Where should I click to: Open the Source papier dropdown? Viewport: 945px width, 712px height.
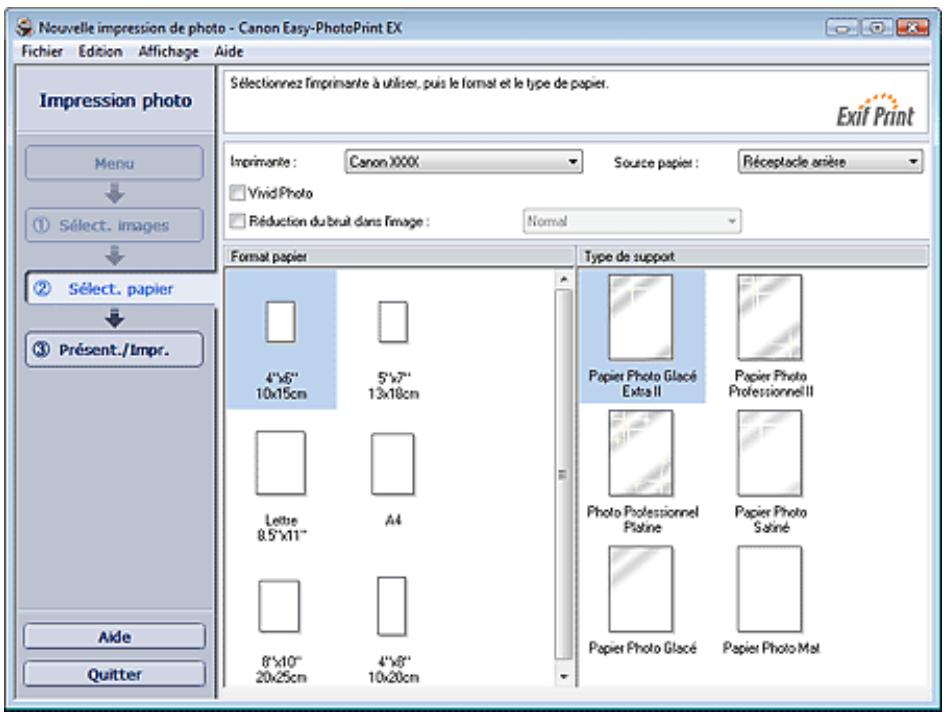[x=830, y=162]
